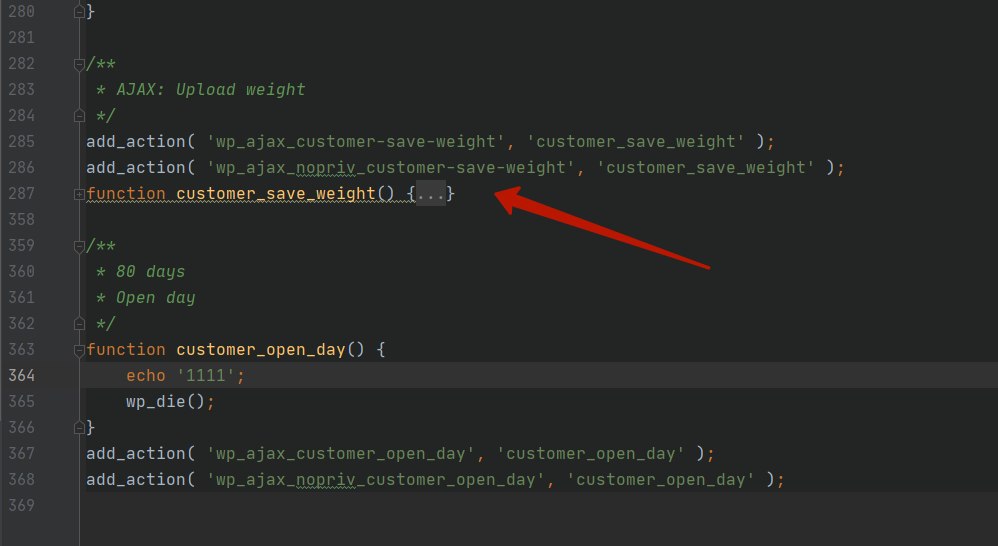Click line number 360 in the gutter
Image resolution: width=998 pixels, height=546 pixels.
point(22,272)
